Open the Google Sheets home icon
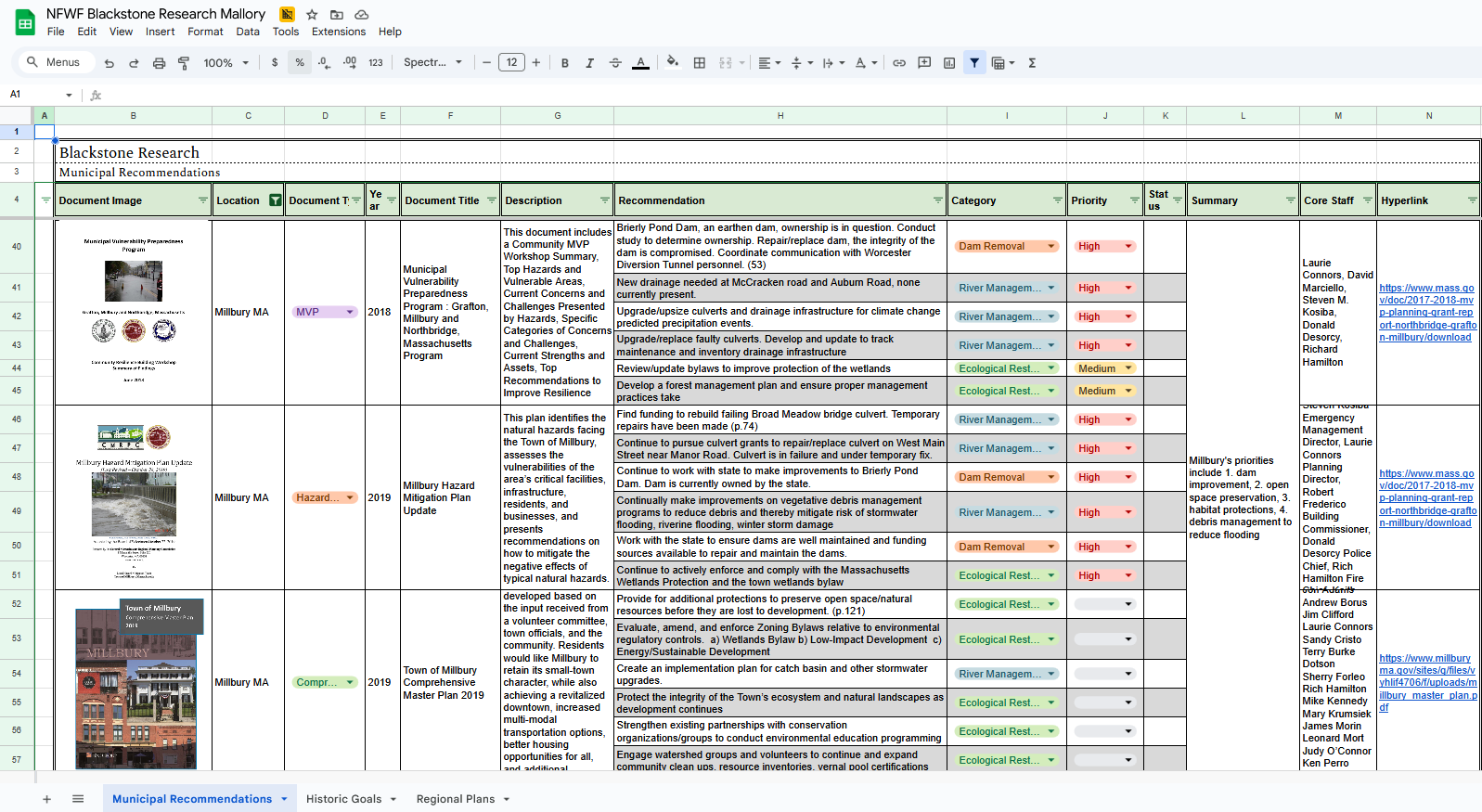The image size is (1482, 812). click(x=25, y=22)
